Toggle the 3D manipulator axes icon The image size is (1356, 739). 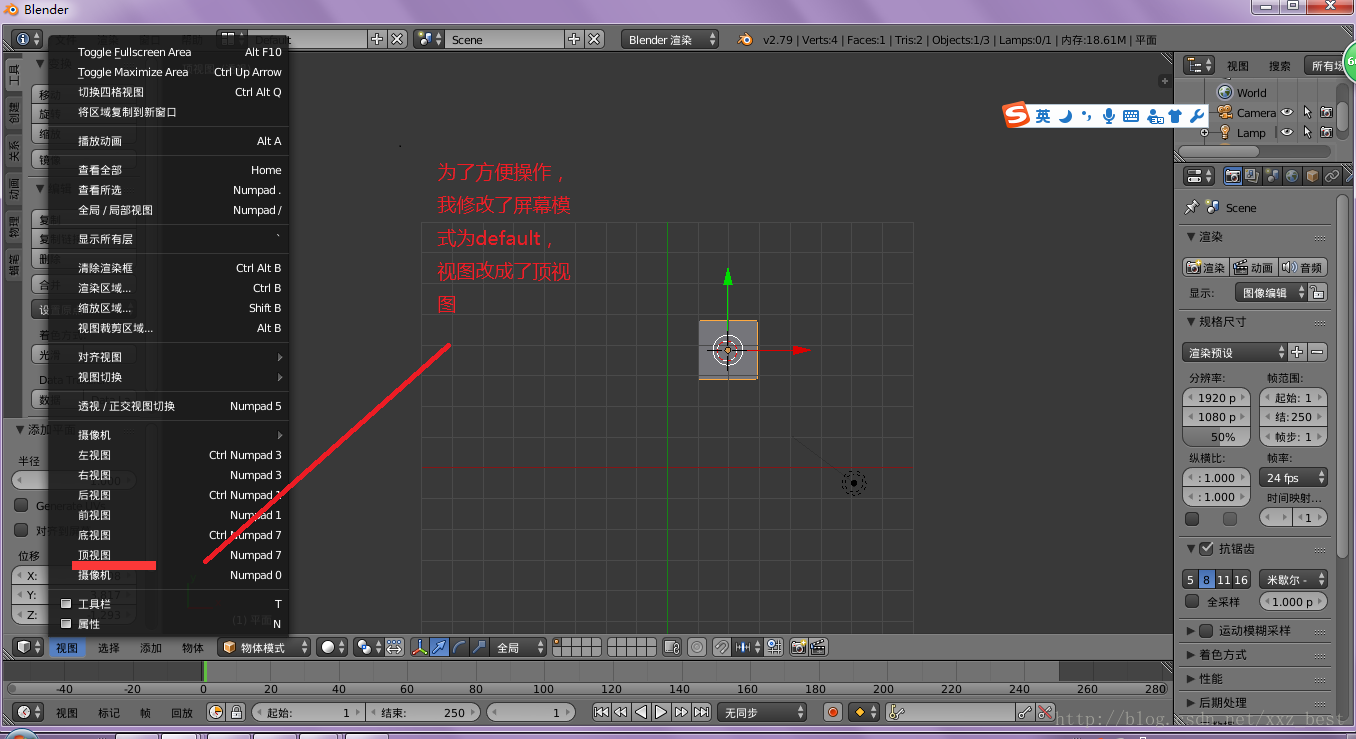pyautogui.click(x=420, y=648)
